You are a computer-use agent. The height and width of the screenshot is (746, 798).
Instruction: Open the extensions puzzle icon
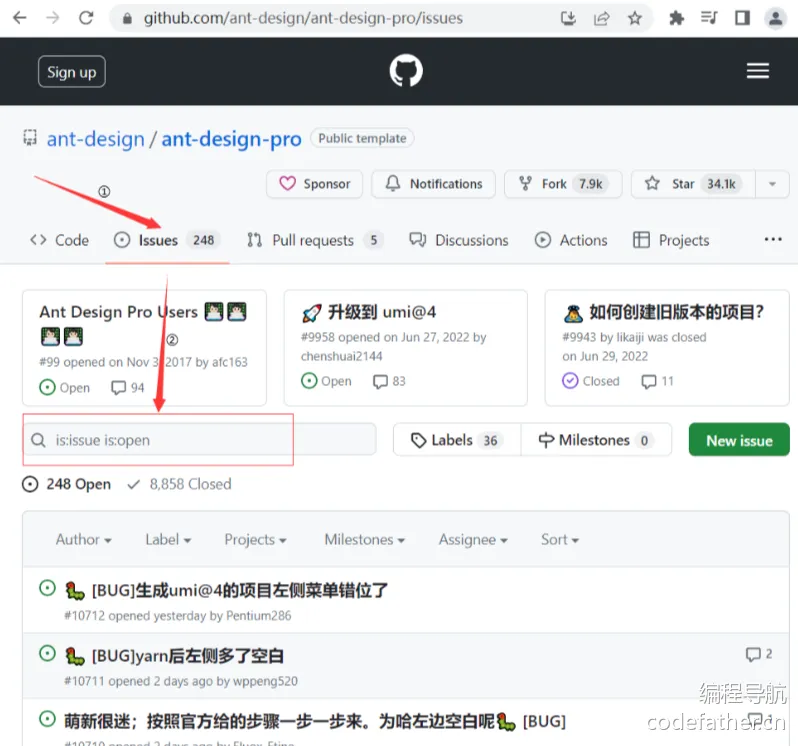coord(676,19)
